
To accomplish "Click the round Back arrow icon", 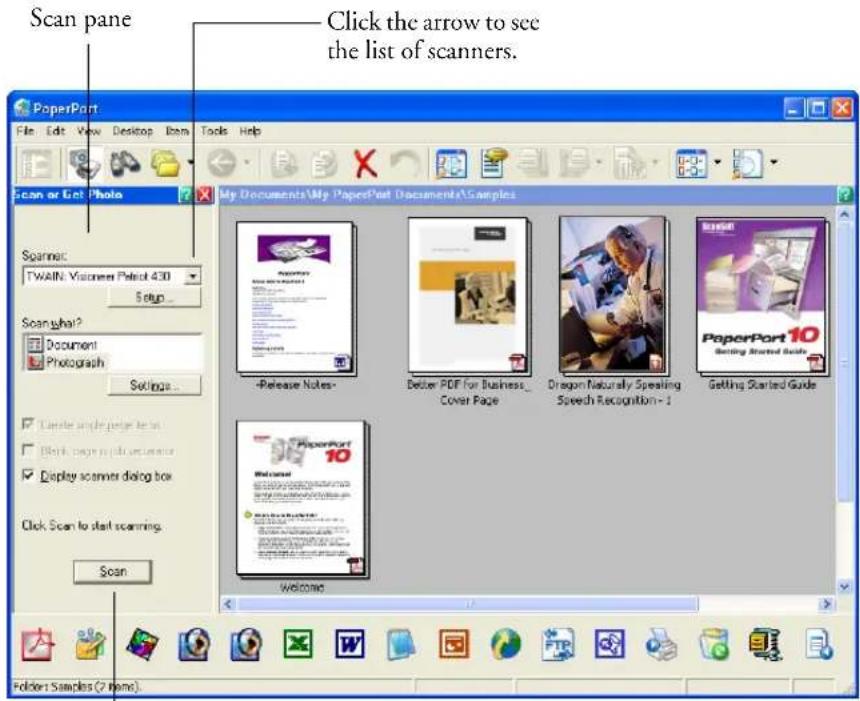I will (222, 163).
